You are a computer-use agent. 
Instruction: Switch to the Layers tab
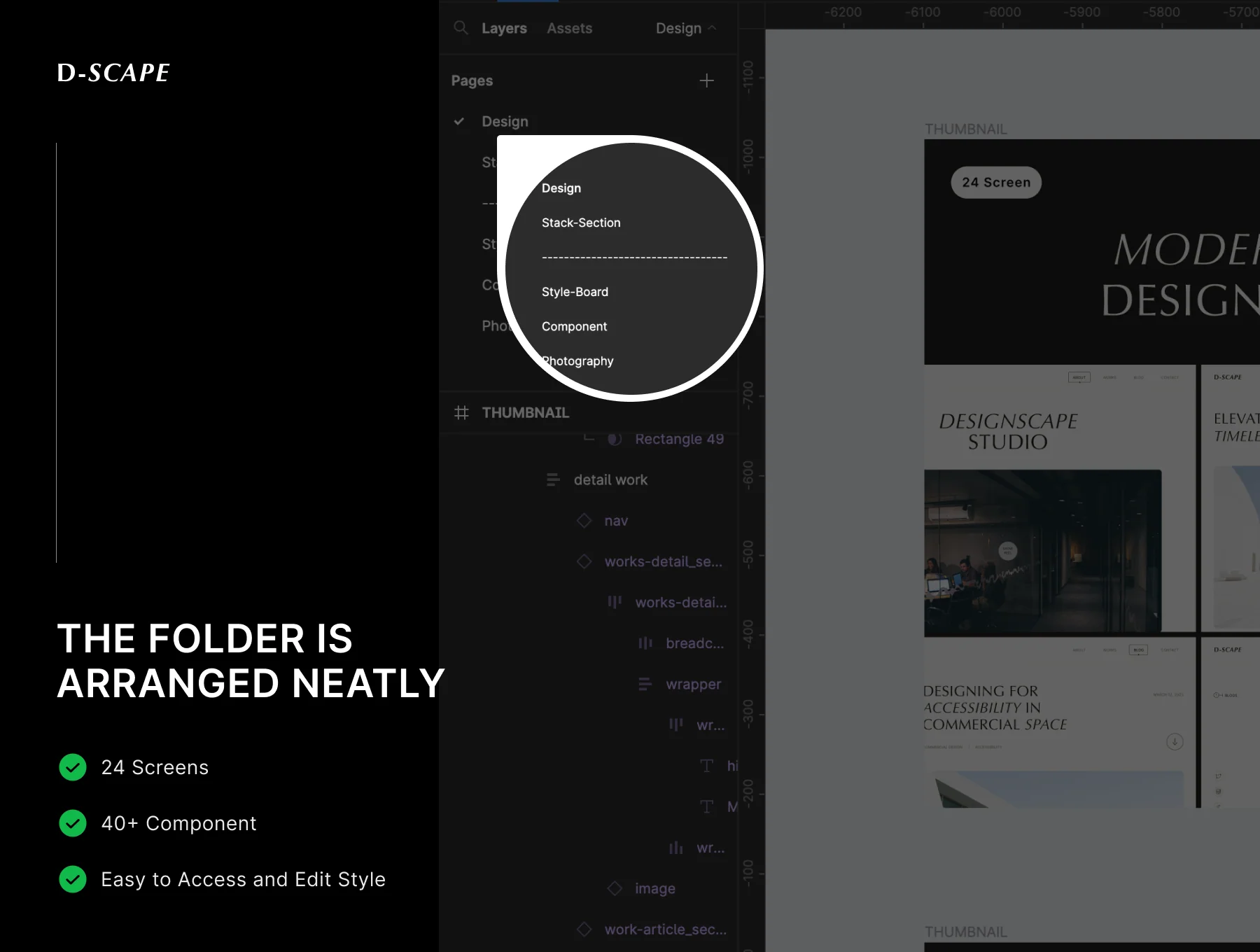tap(504, 28)
